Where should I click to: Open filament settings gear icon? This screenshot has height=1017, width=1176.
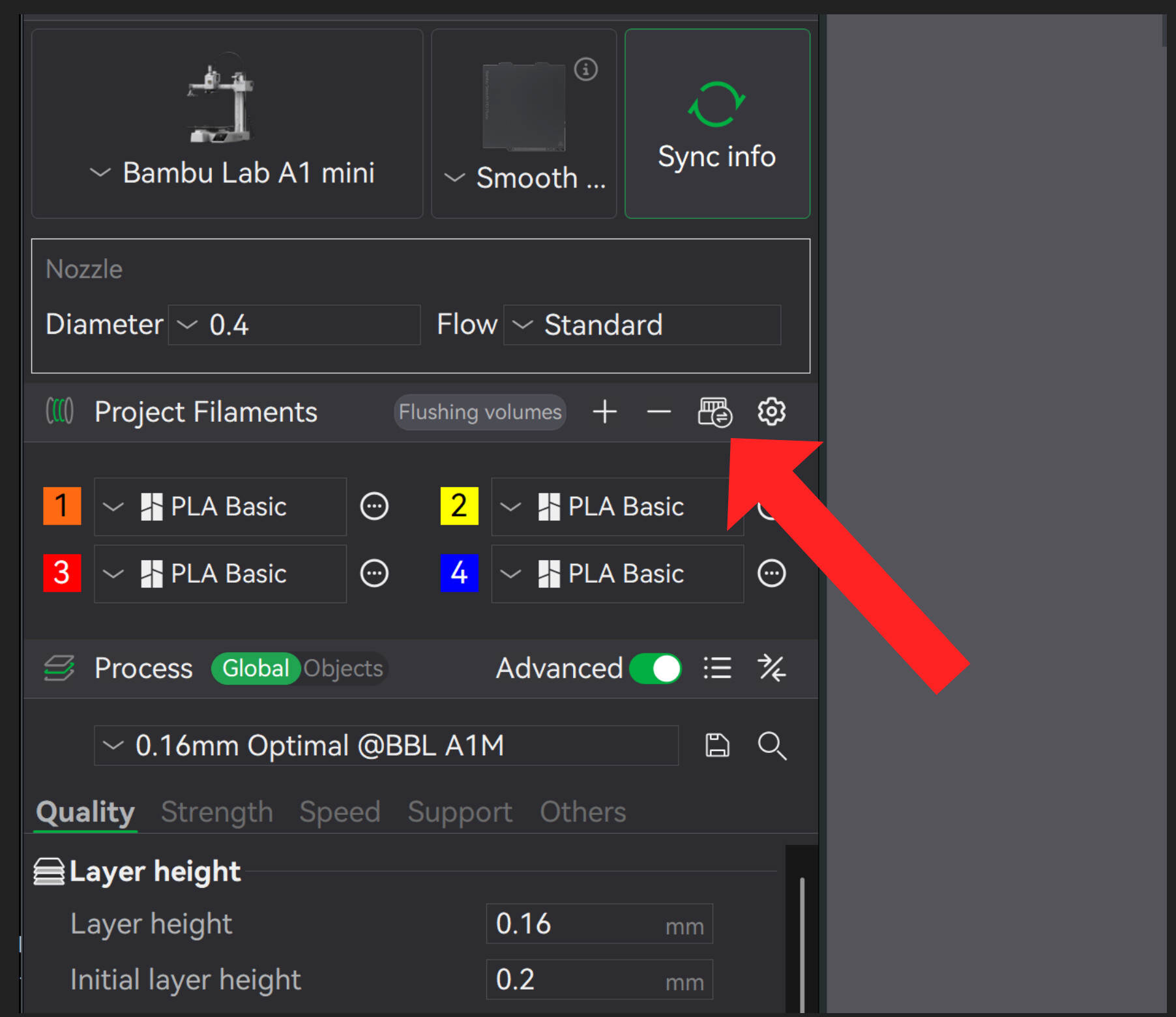coord(771,412)
